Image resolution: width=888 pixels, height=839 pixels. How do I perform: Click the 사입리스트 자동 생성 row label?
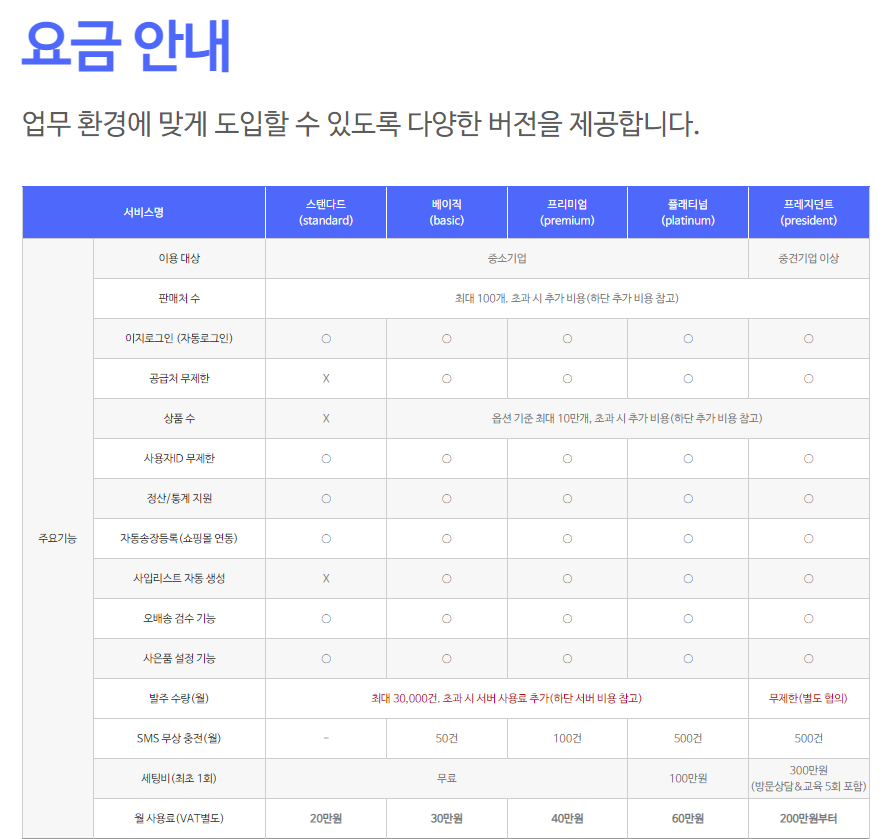(x=180, y=578)
